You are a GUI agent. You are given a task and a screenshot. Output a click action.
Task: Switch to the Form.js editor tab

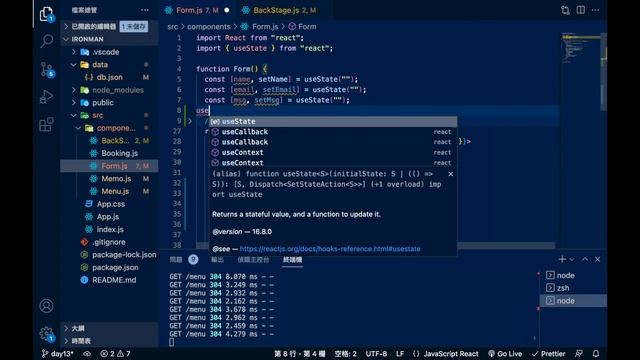197,10
